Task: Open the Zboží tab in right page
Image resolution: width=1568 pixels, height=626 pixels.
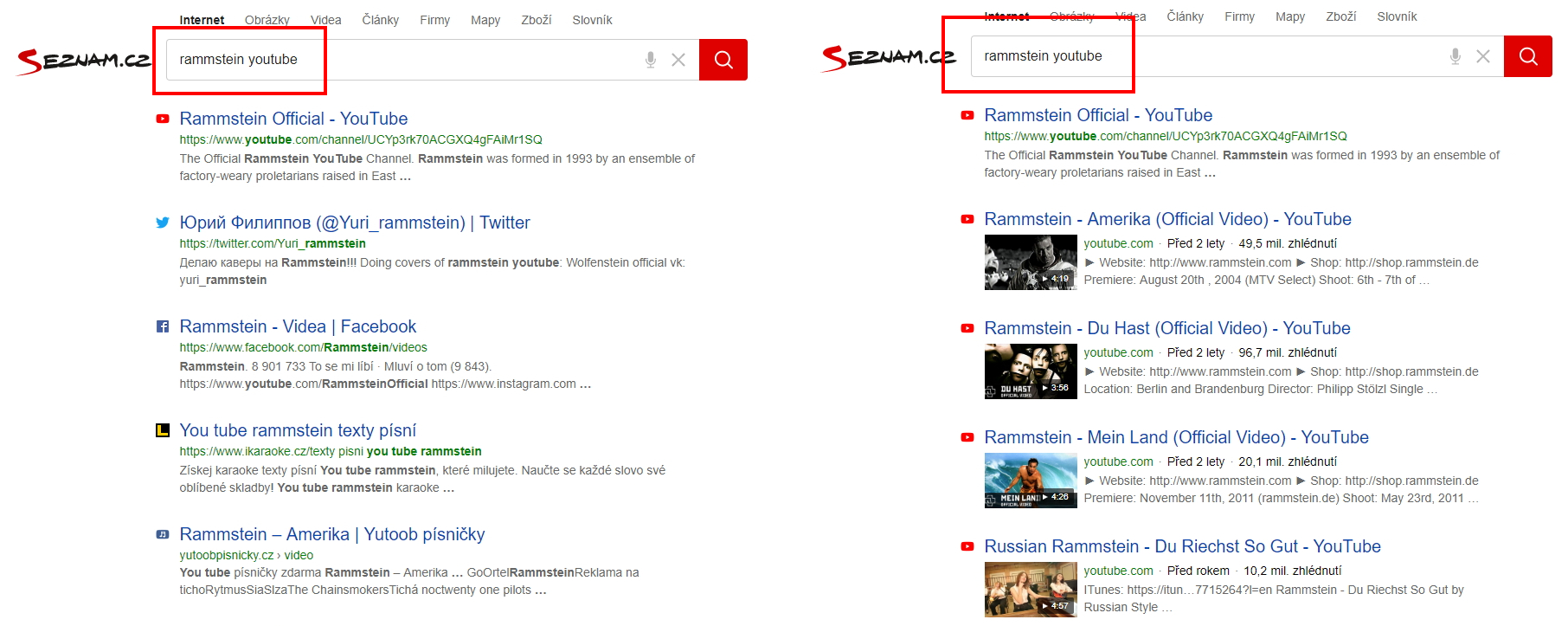Action: [1341, 16]
